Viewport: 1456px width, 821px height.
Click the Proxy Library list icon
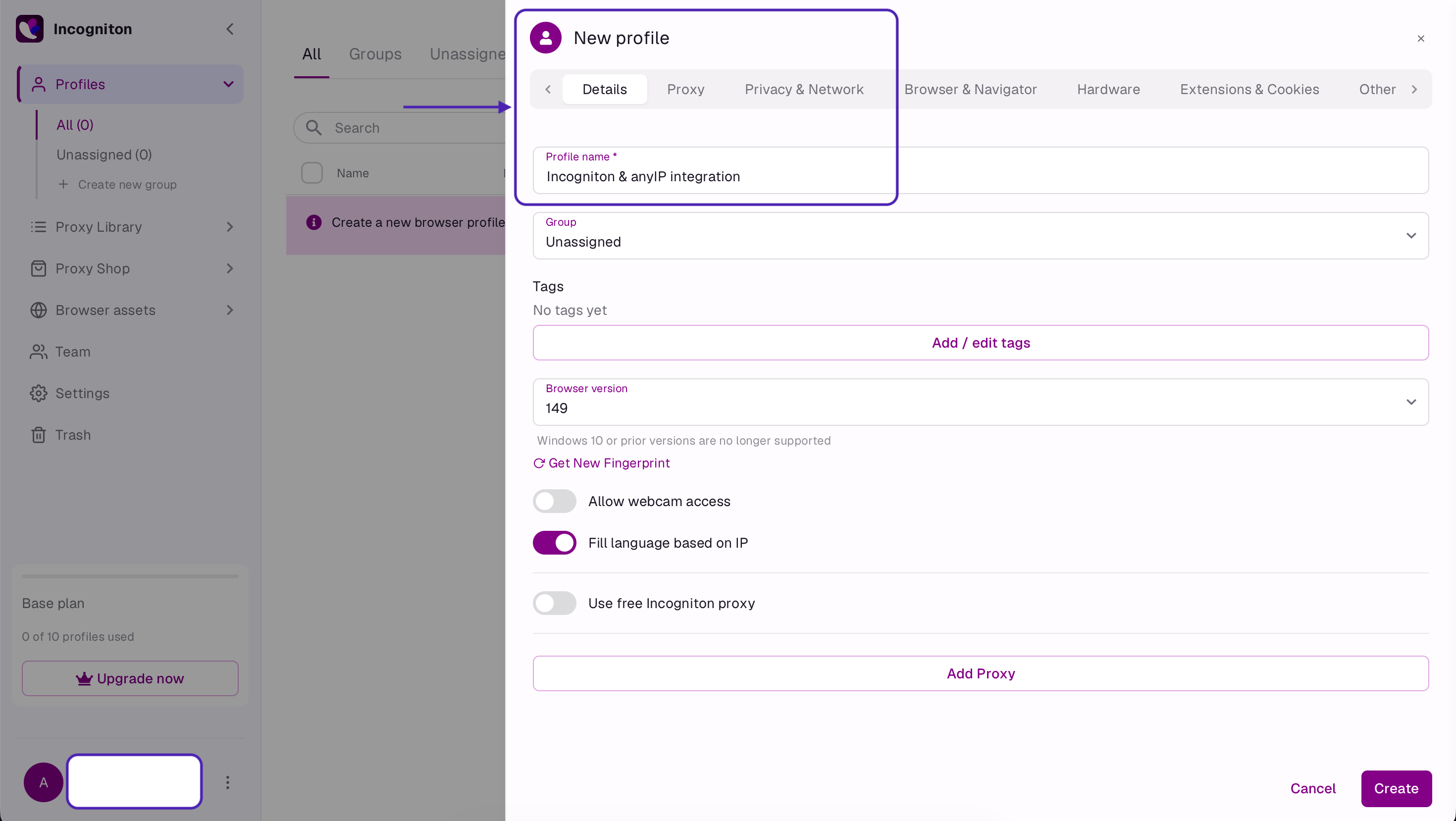coord(39,227)
